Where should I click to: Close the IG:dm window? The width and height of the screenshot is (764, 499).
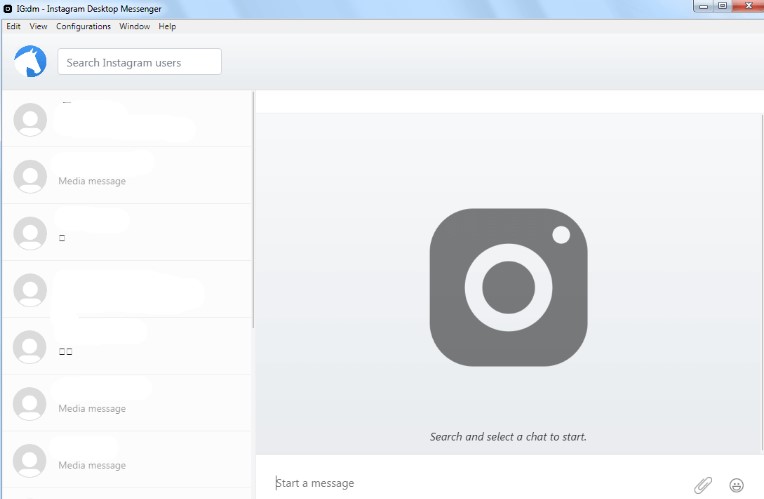748,6
